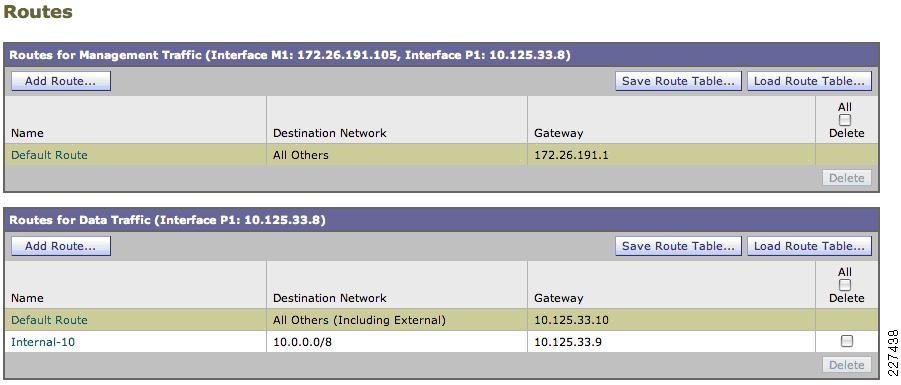The height and width of the screenshot is (385, 901).
Task: Click the Delete button under Management routes
Action: point(846,178)
